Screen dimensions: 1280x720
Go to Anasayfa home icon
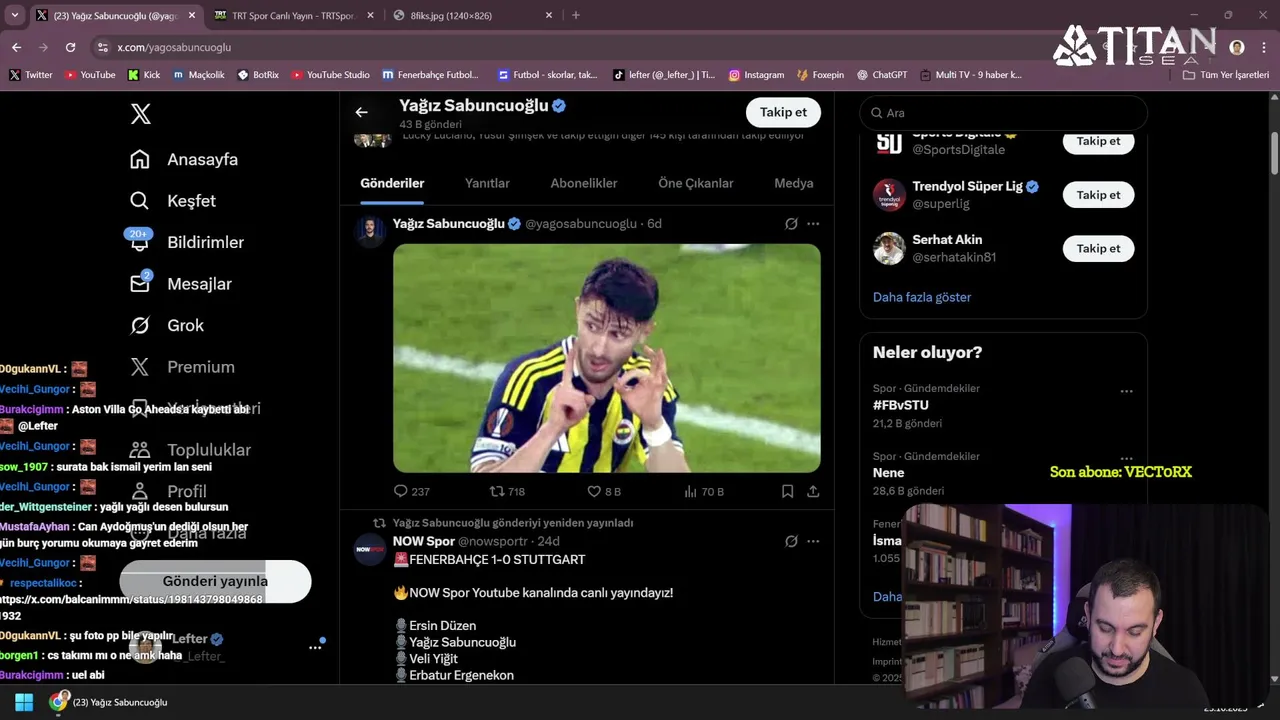[x=140, y=159]
